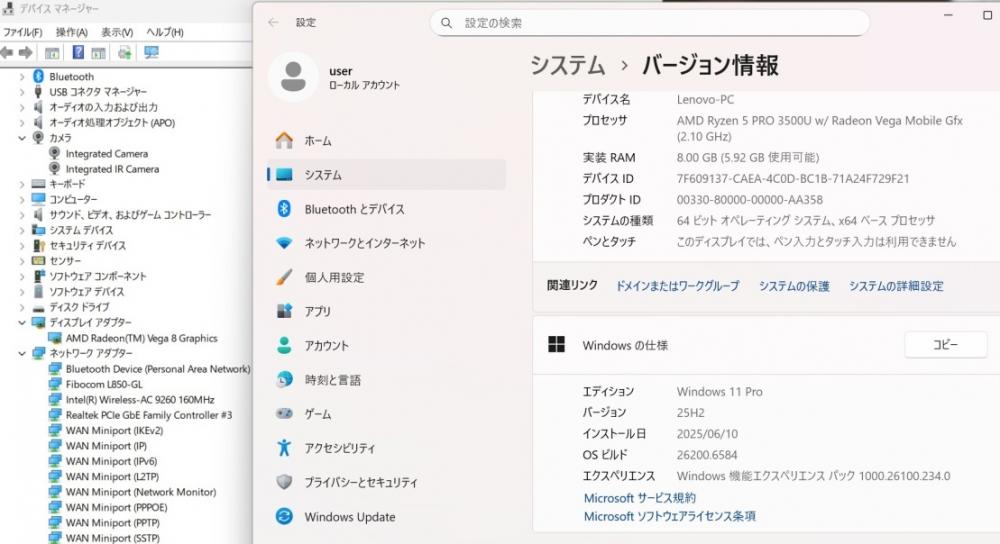Screen dimensions: 1000x544
Task: Select プライバシーとセキュリティ in sidebar
Action: point(360,482)
